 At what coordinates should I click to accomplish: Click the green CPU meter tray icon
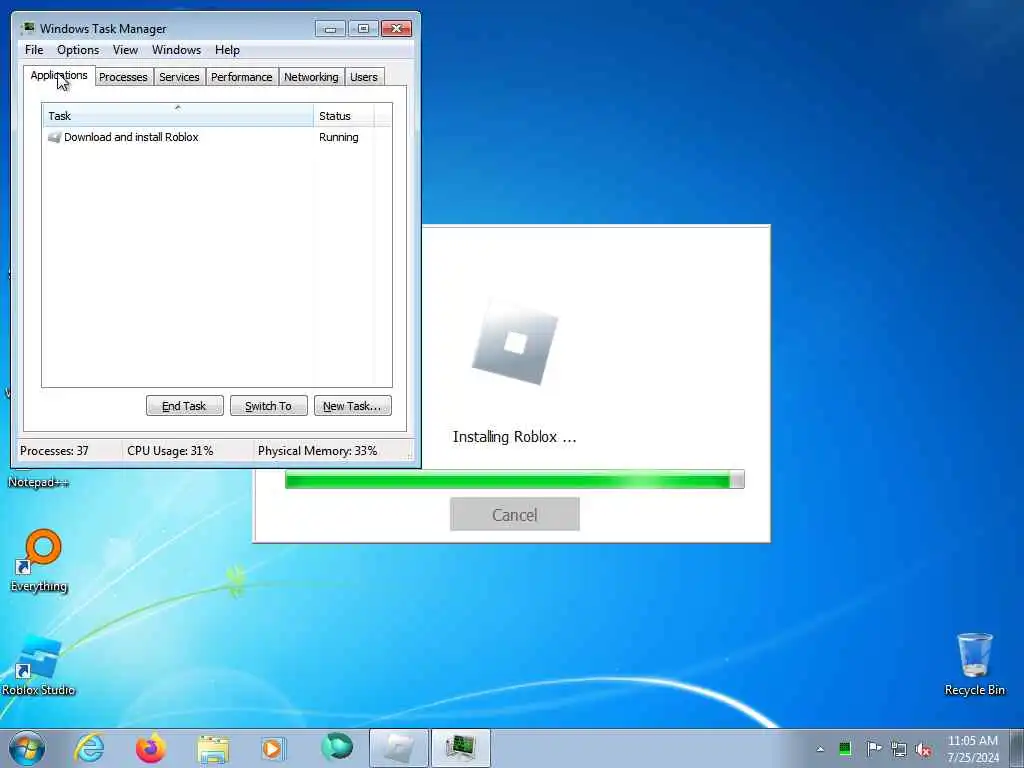click(845, 749)
